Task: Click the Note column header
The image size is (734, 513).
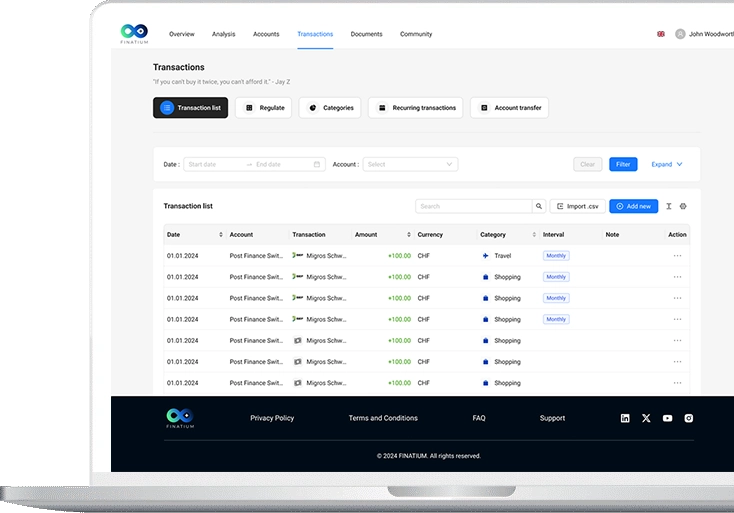Action: pyautogui.click(x=612, y=235)
